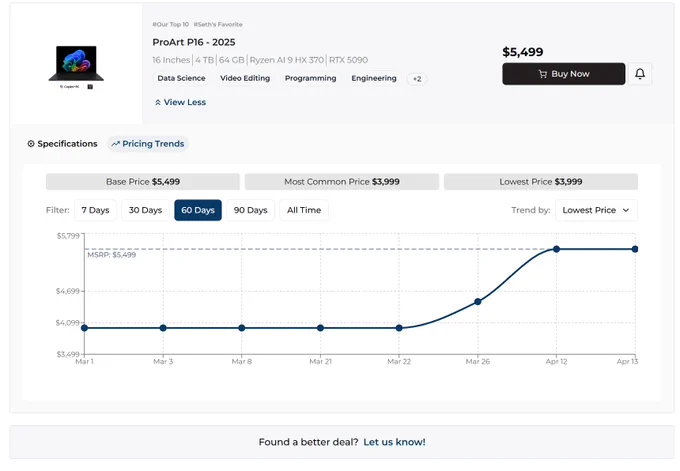The height and width of the screenshot is (471, 680).
Task: Click the Video Editing tag
Action: coord(245,78)
